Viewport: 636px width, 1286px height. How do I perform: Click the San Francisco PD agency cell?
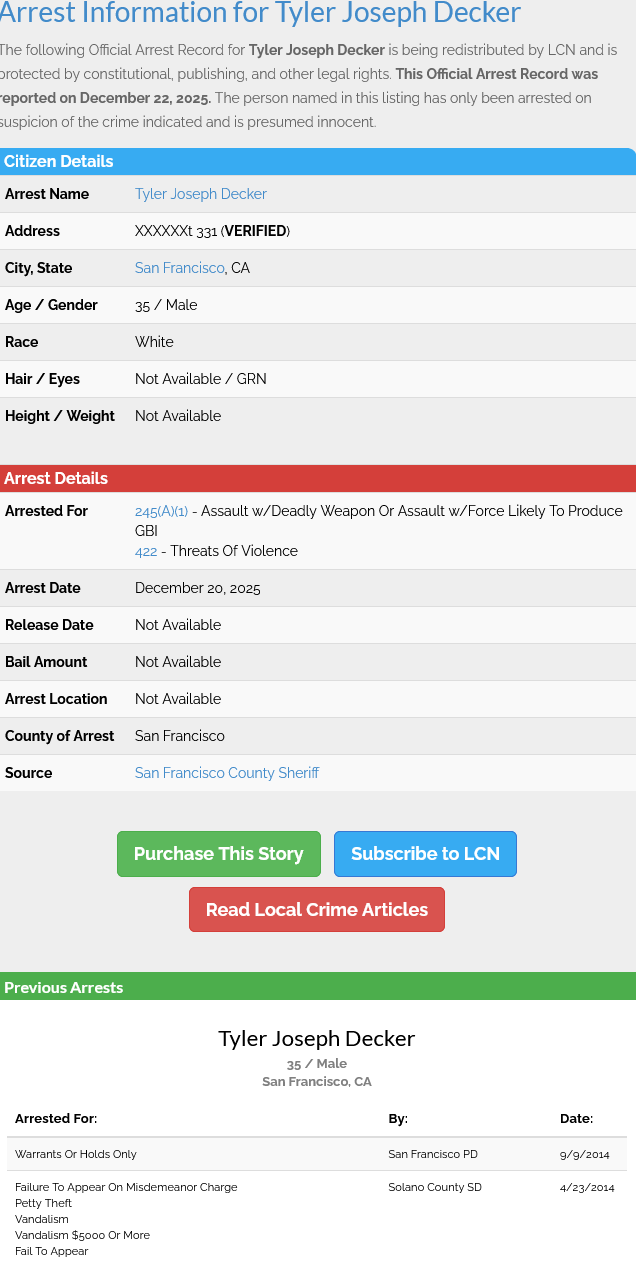coord(433,1154)
